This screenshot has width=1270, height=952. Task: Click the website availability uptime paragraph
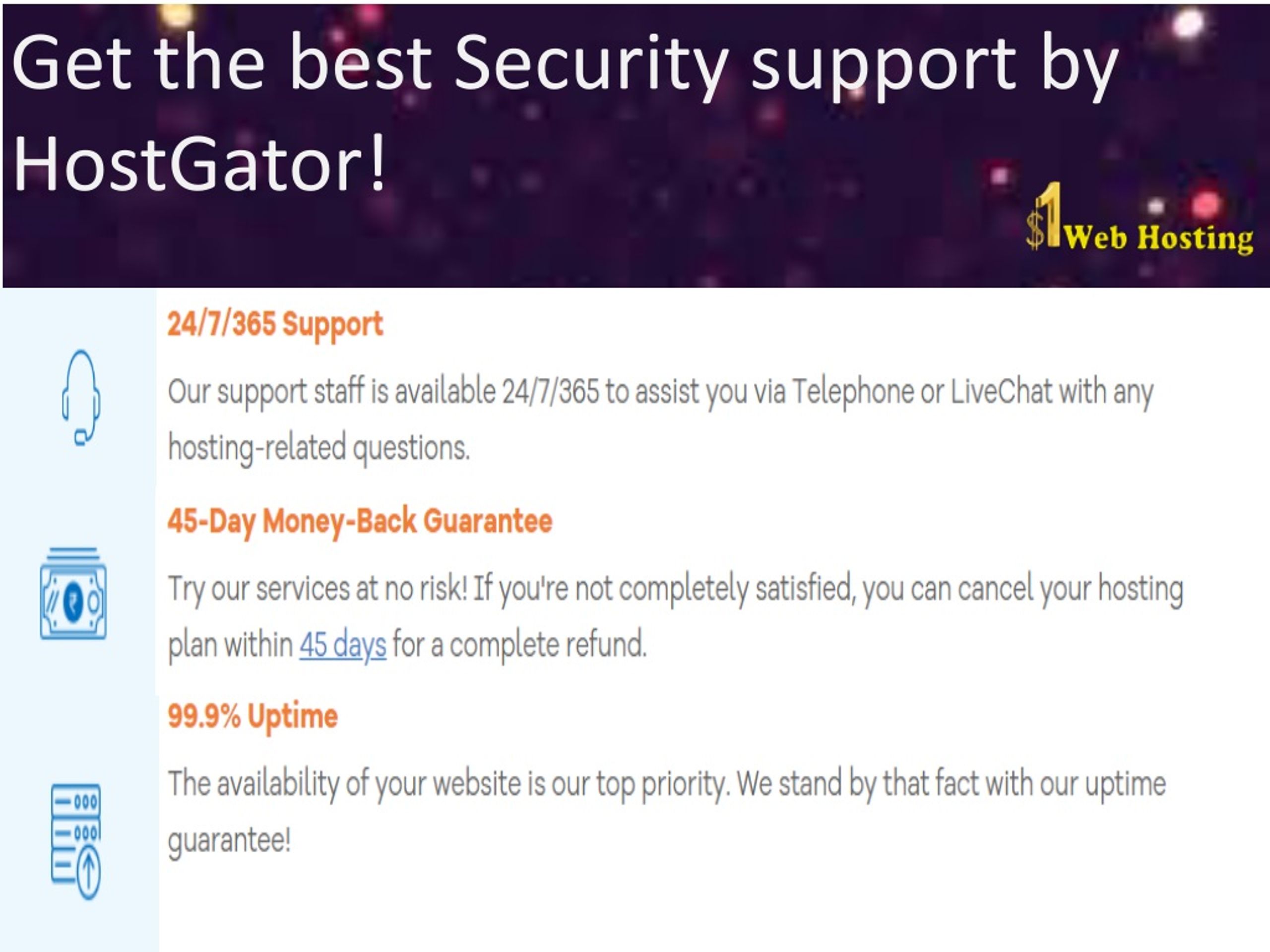(x=667, y=812)
